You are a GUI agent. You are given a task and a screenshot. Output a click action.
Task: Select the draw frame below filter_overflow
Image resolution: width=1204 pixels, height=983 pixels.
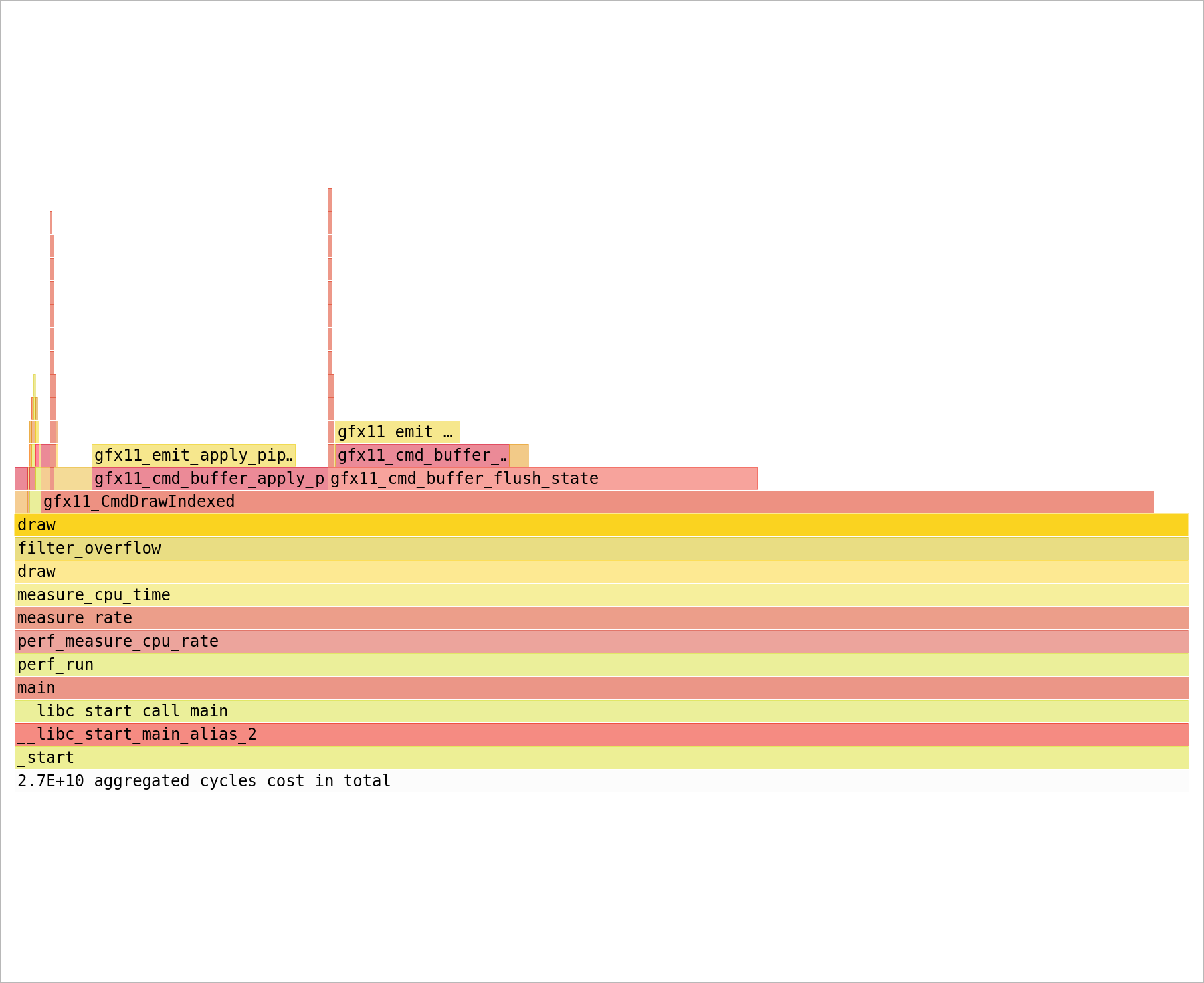click(x=601, y=572)
